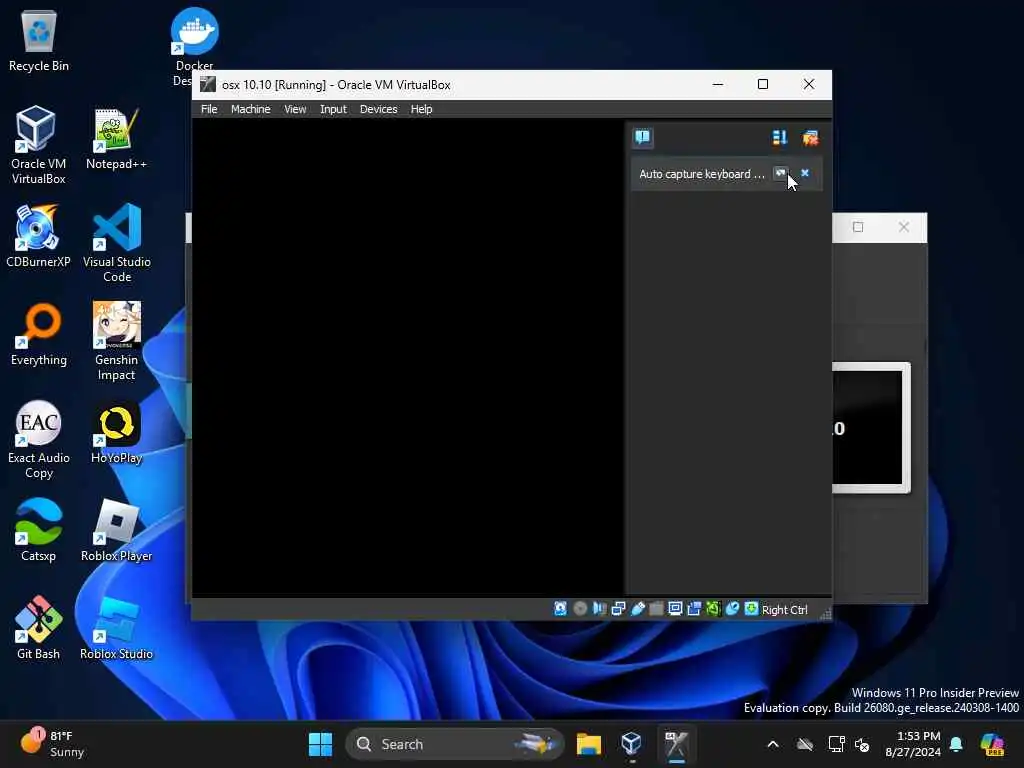Click the network adapters status icon
This screenshot has height=768, width=1024.
point(618,609)
